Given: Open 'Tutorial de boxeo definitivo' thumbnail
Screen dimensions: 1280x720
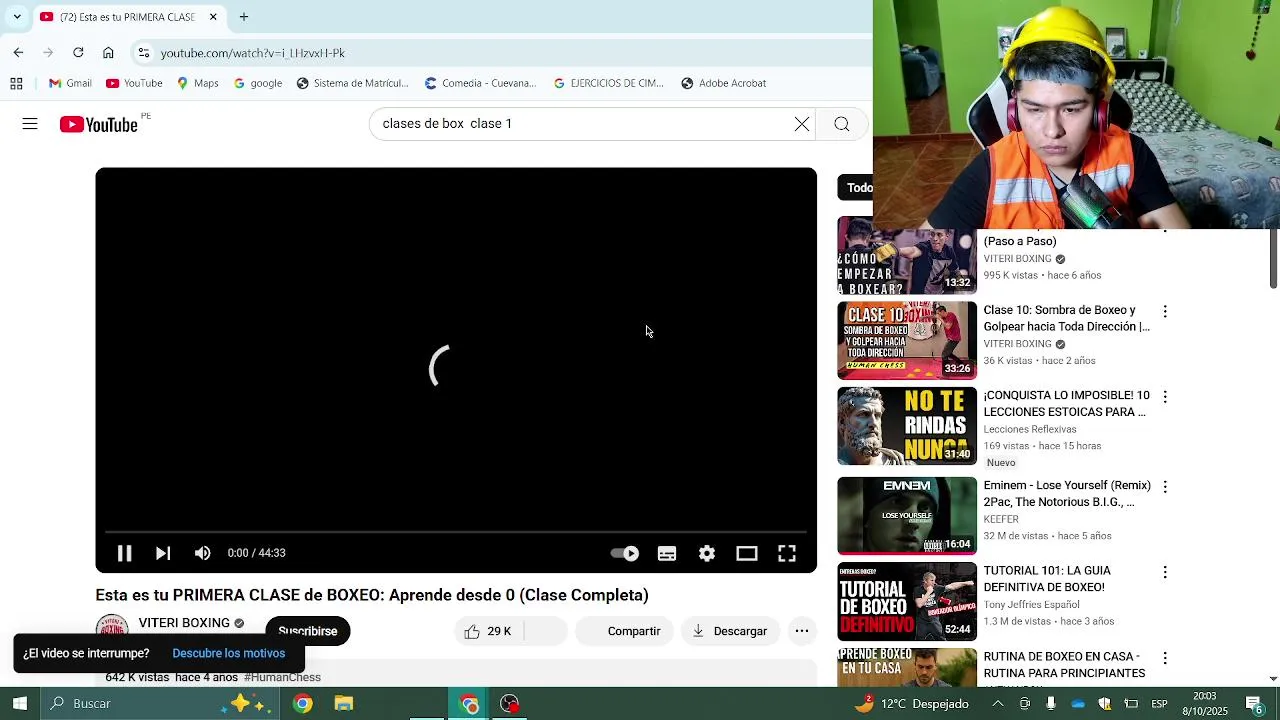Looking at the screenshot, I should tap(907, 601).
